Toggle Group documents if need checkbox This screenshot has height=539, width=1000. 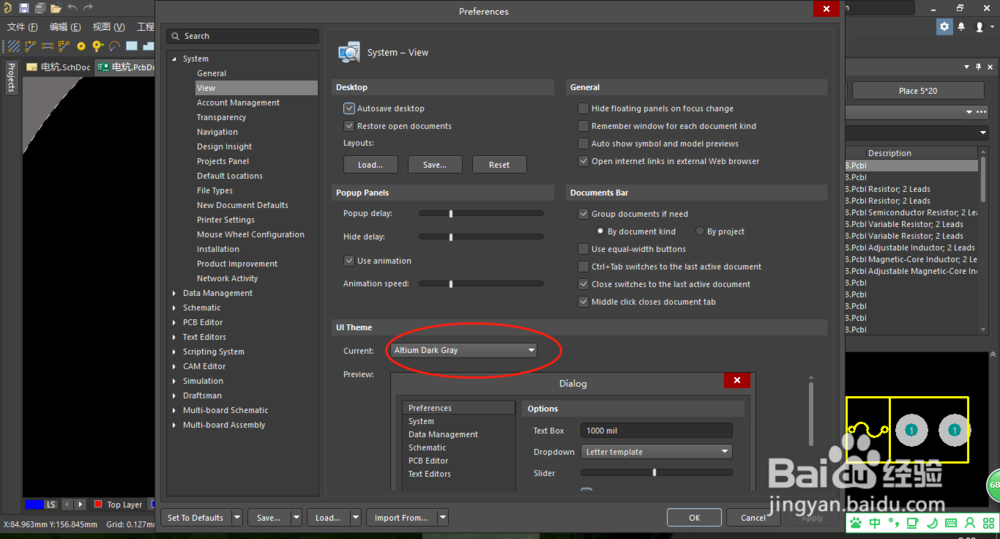pos(583,214)
